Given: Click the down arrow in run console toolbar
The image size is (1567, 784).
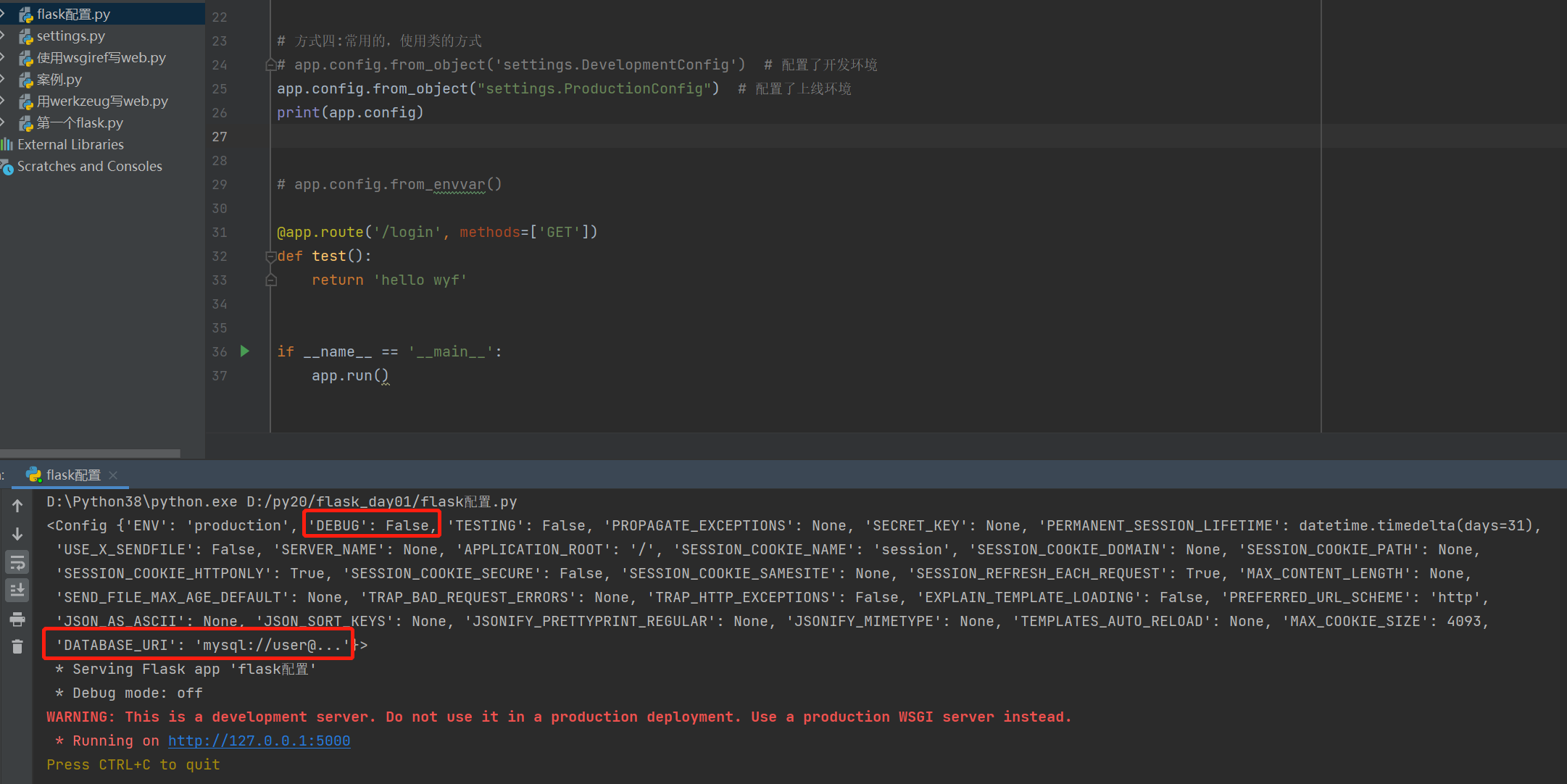Looking at the screenshot, I should (x=17, y=534).
